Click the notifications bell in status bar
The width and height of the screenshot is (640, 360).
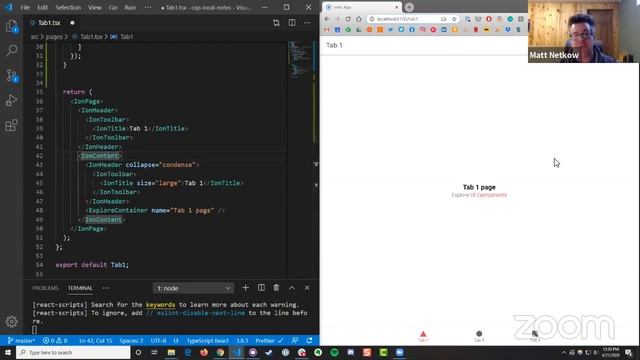(309, 340)
